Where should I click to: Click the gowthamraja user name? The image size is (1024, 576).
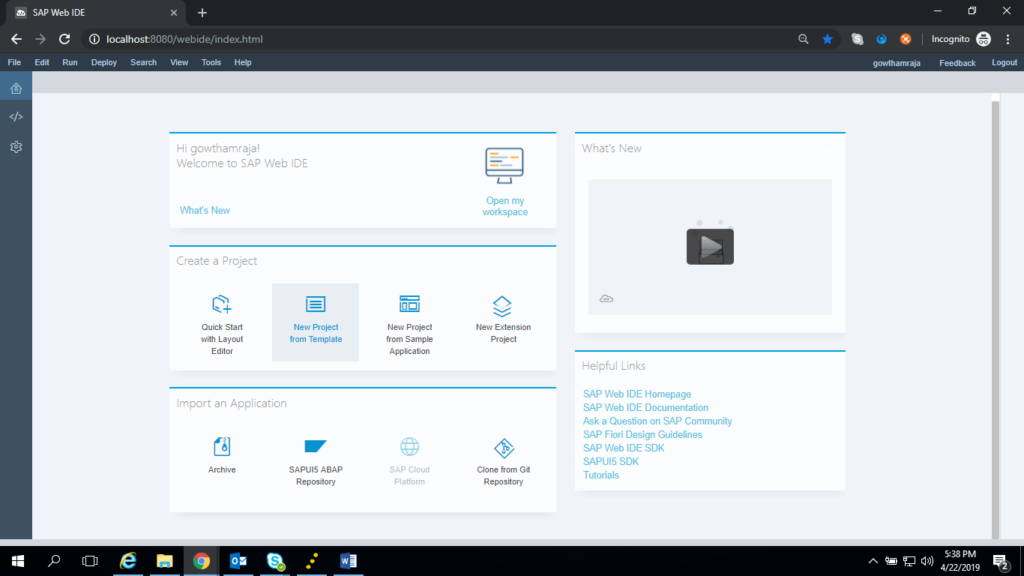[x=896, y=63]
